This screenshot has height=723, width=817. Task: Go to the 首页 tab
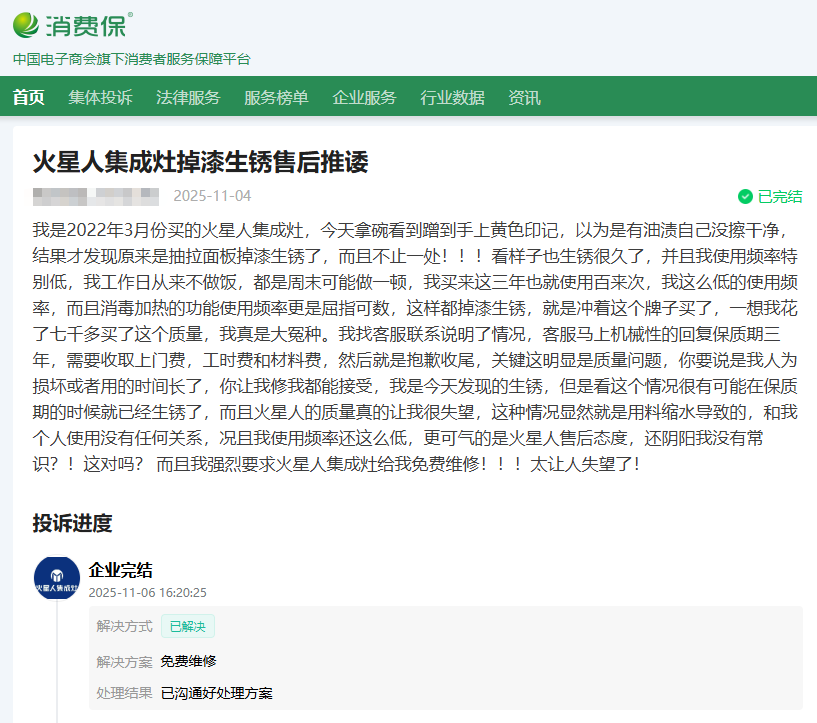[x=29, y=97]
